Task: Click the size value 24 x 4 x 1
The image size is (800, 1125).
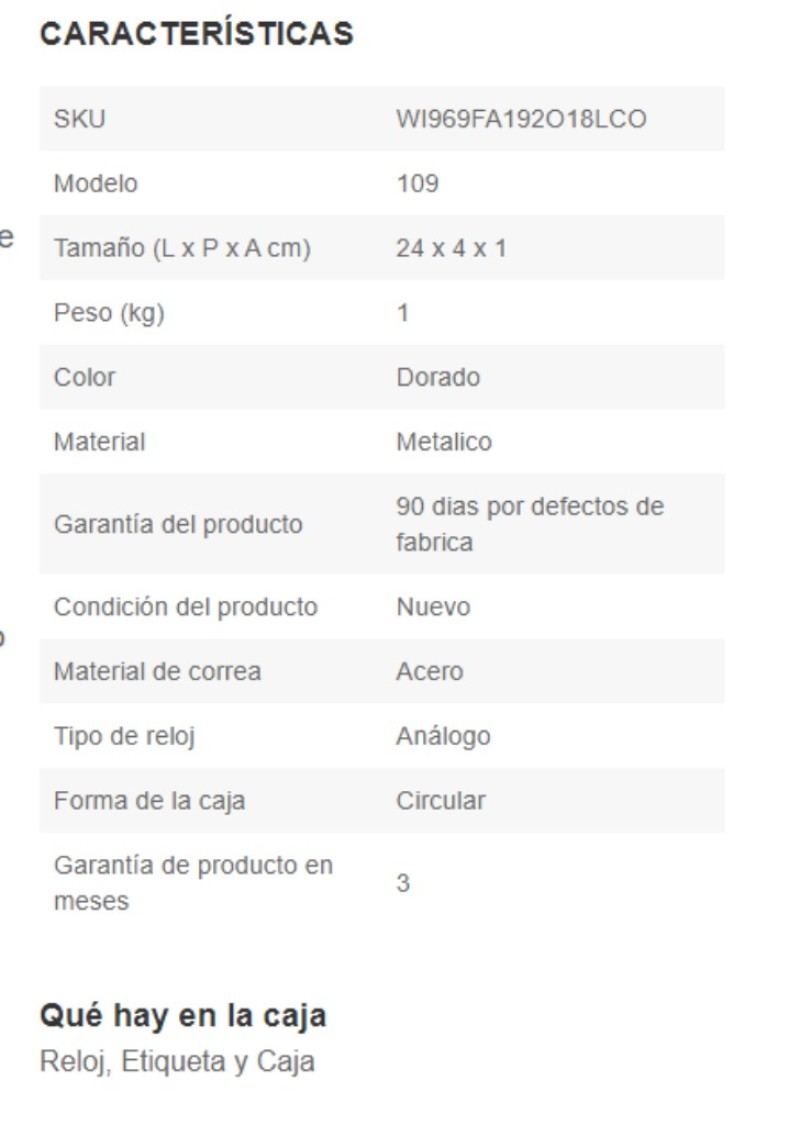Action: pos(451,248)
